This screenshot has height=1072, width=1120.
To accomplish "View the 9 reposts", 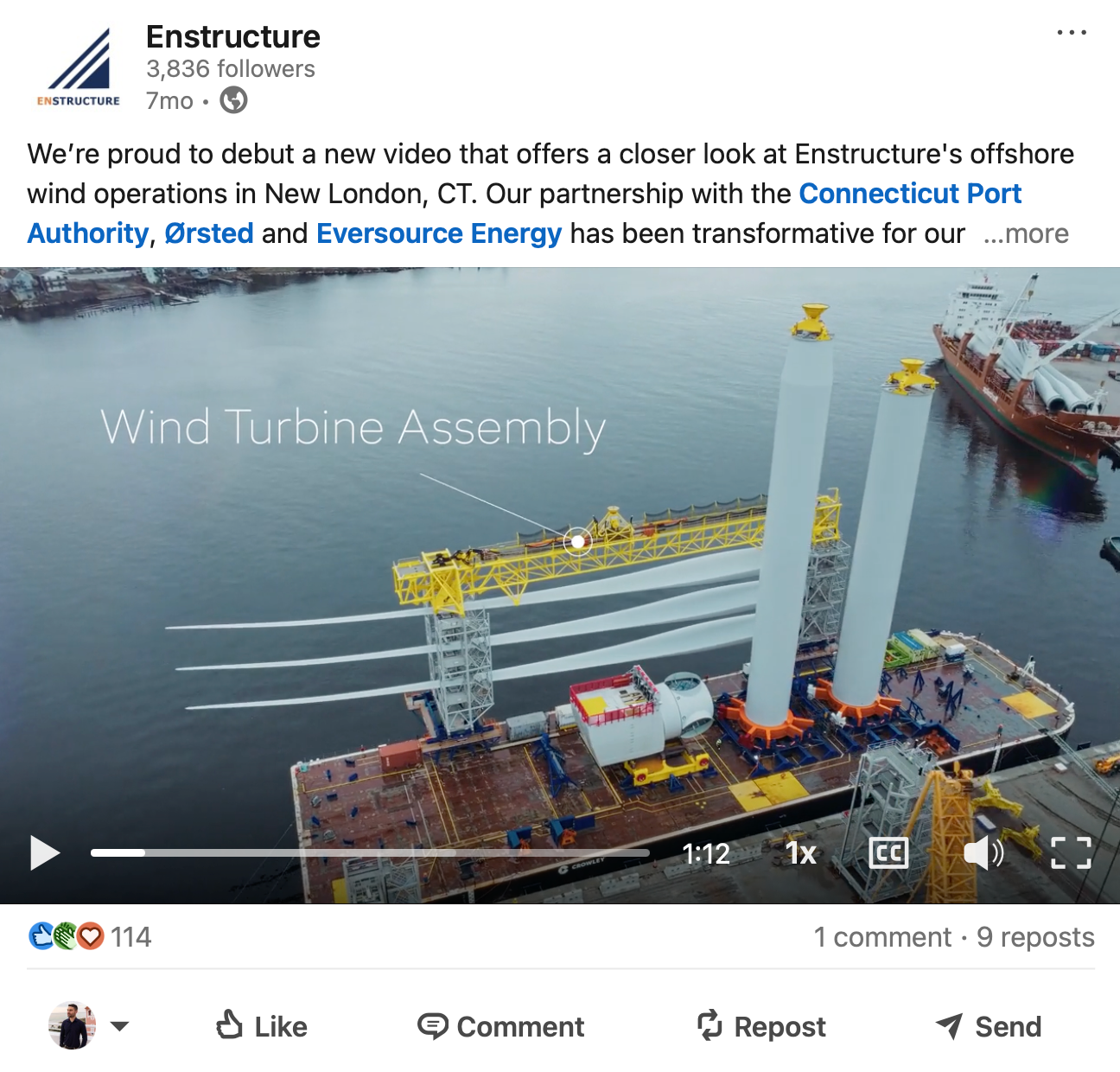I will point(1035,937).
